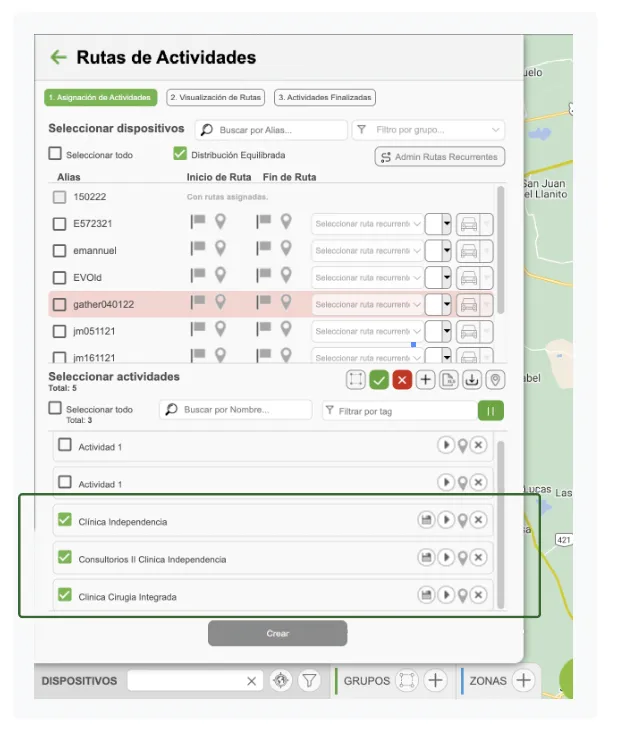The height and width of the screenshot is (730, 618).
Task: Open small color dropdown for EVOld
Action: click(x=438, y=278)
